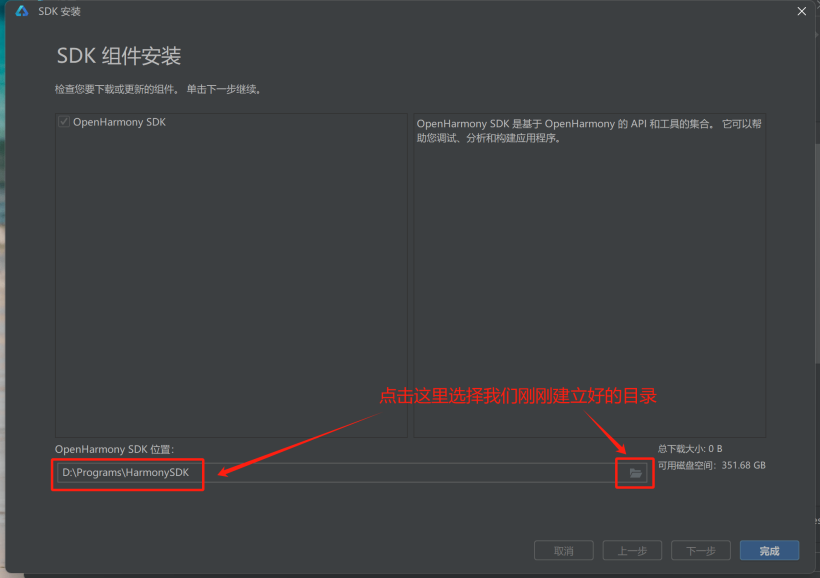Click the folder browse icon for SDK location
The width and height of the screenshot is (820, 578).
[635, 473]
